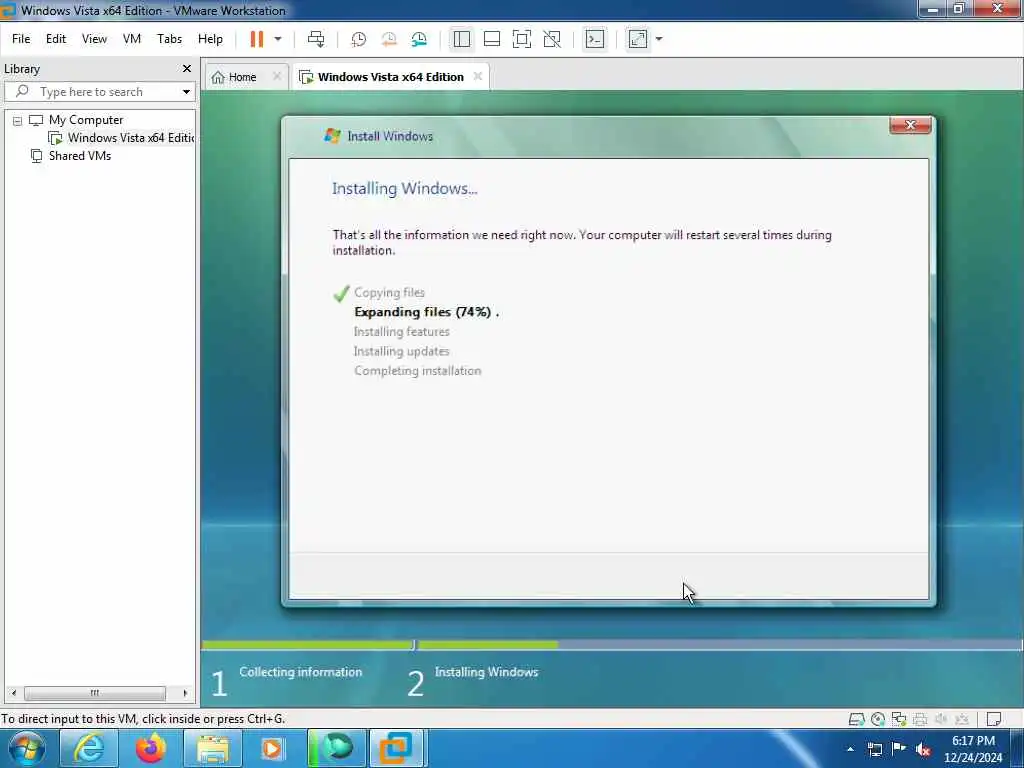Click the sound card status icon
1024x768 pixels.
point(941,720)
